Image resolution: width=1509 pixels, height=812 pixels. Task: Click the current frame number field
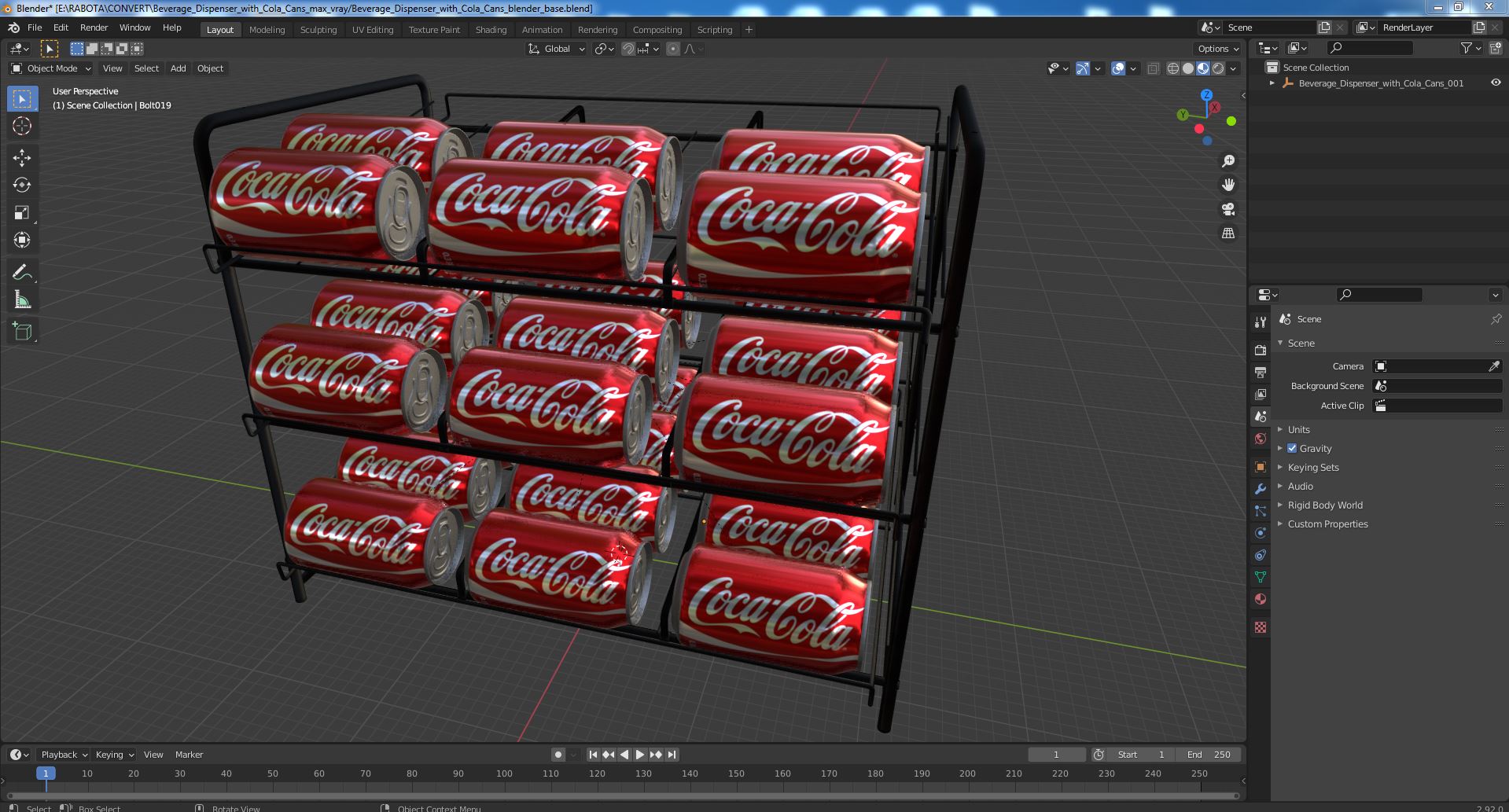(1056, 755)
